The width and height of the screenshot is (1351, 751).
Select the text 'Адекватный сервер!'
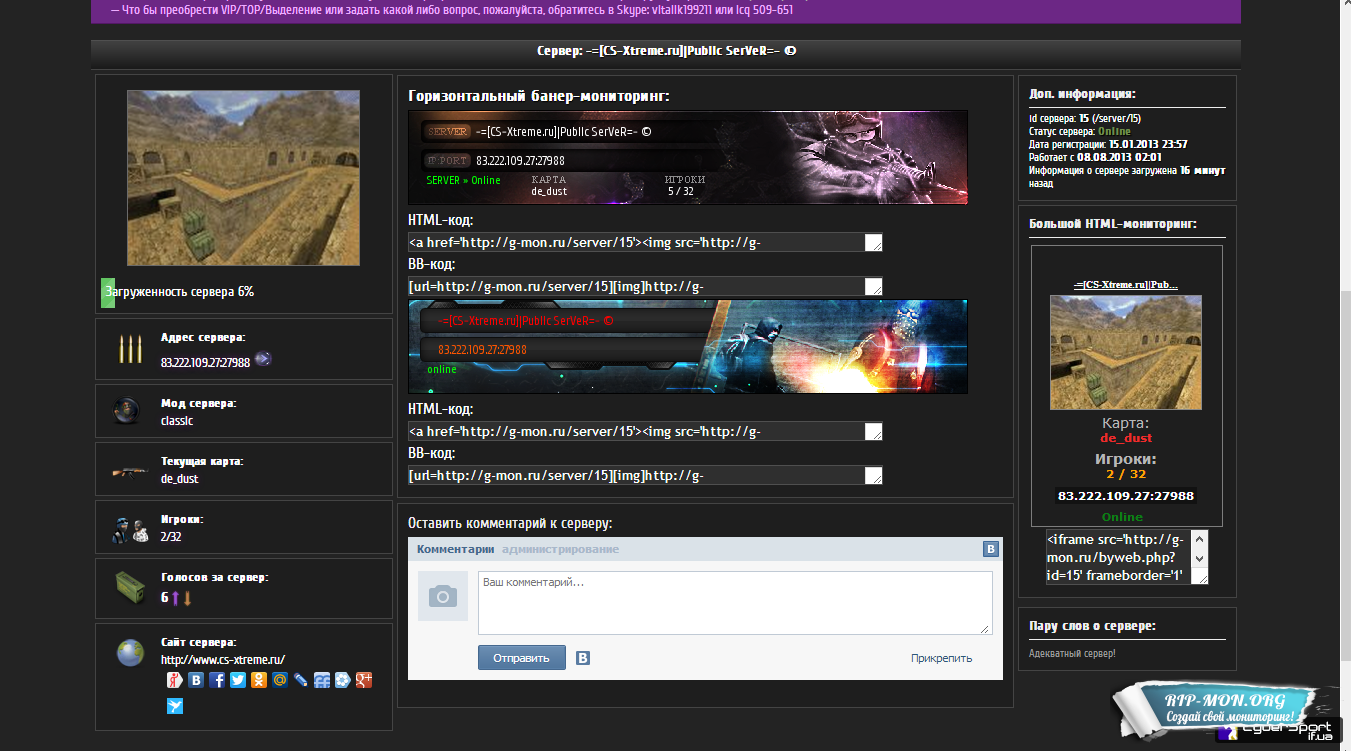tap(1072, 653)
